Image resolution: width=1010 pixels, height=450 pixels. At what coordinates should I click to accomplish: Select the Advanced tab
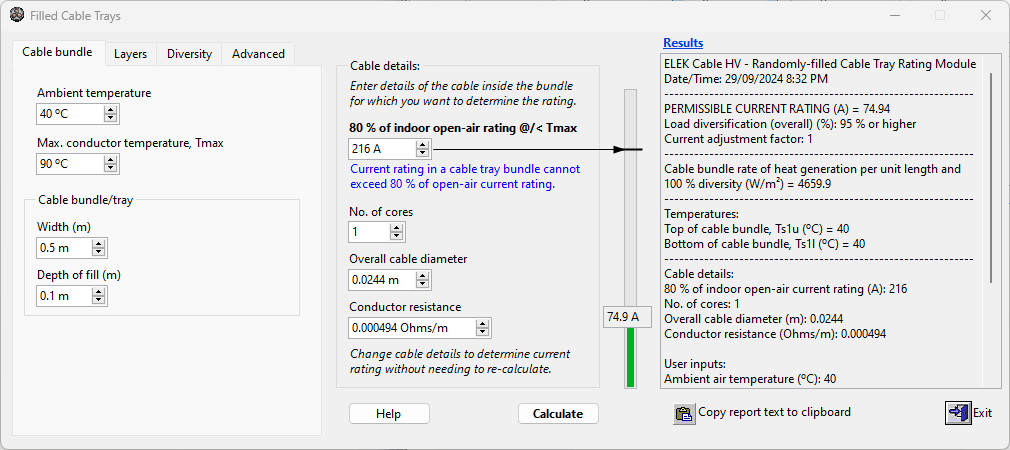(258, 54)
